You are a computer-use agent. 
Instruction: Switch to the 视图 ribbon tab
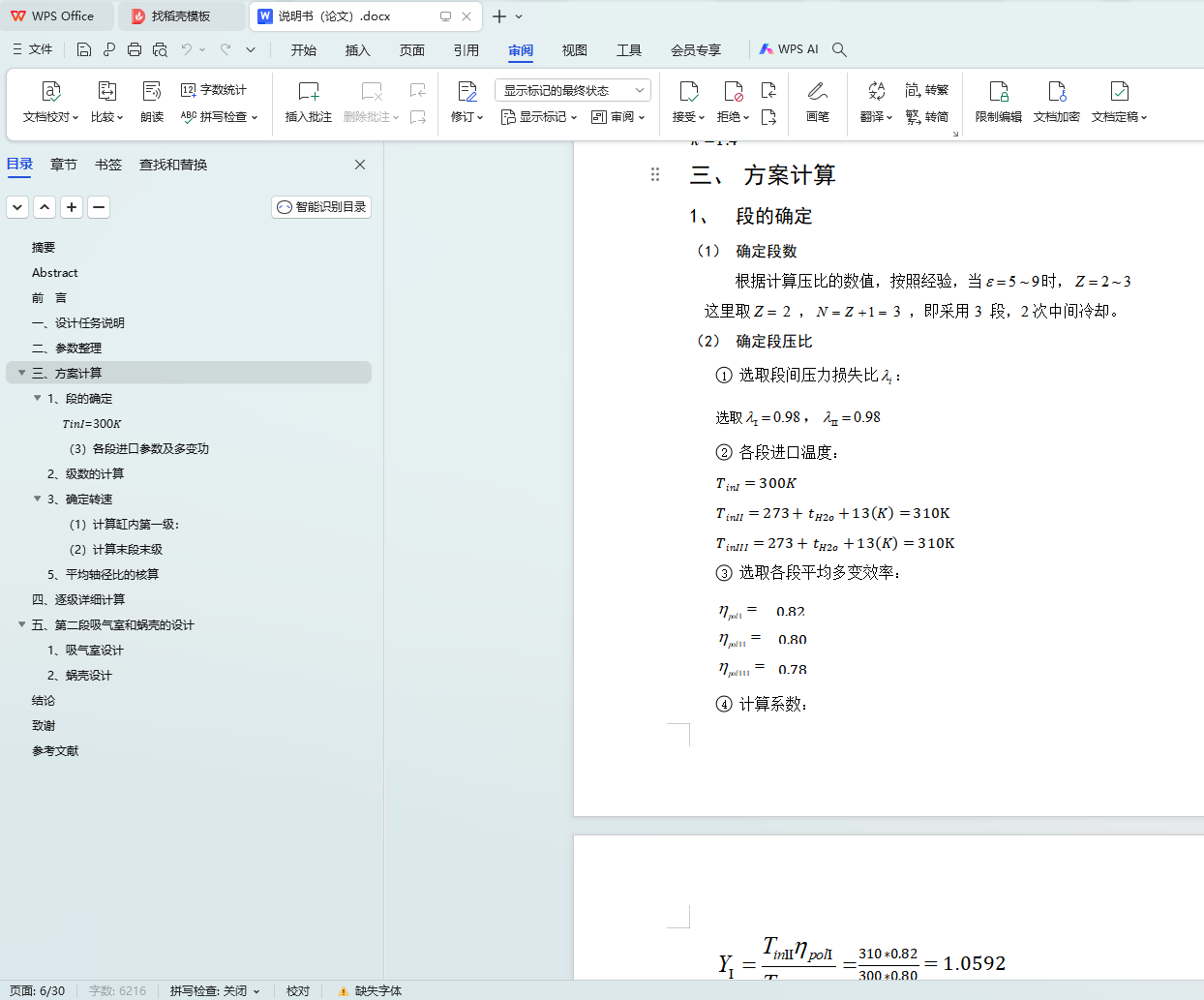click(x=575, y=50)
